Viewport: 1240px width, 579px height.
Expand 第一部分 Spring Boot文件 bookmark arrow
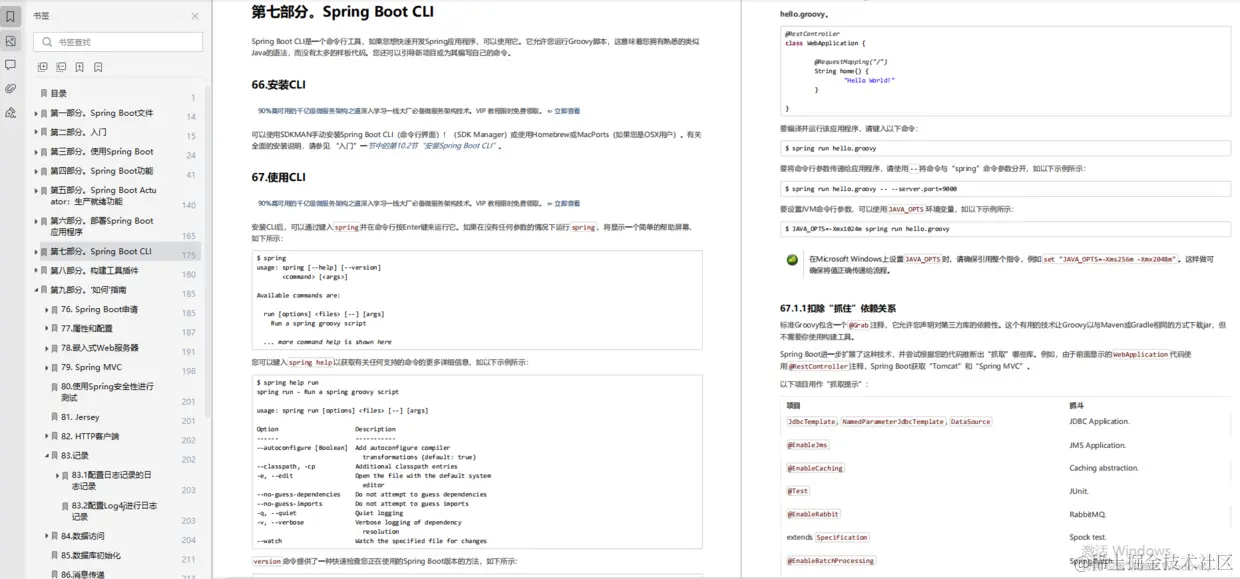(x=35, y=114)
